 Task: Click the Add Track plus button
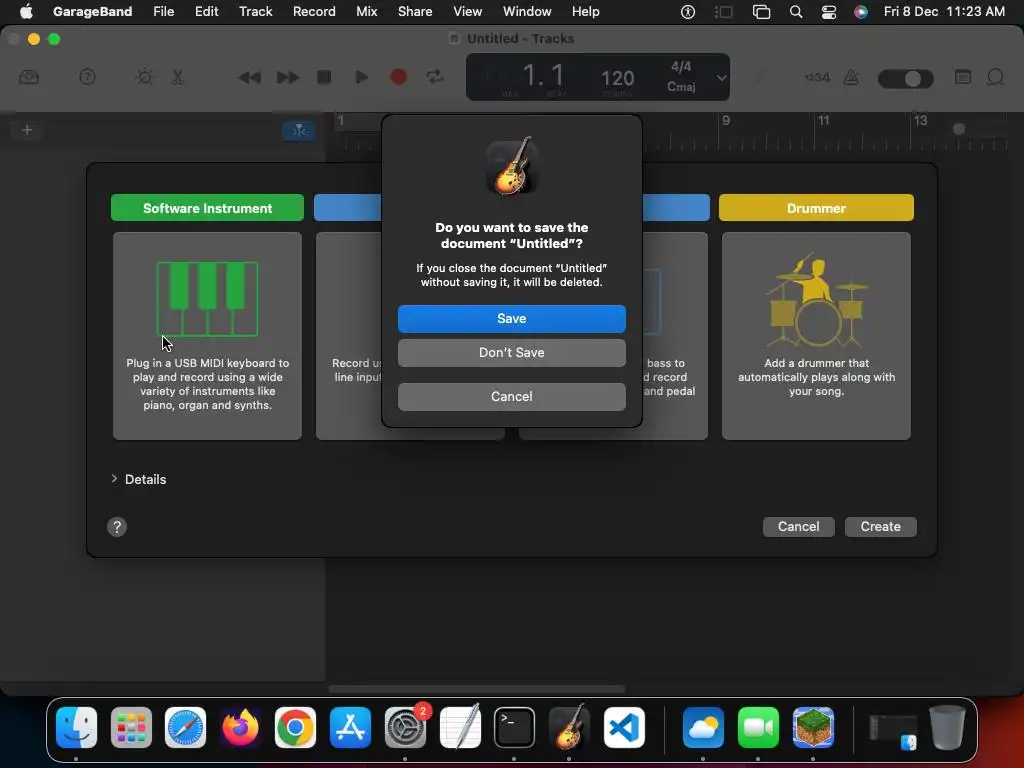coord(27,130)
